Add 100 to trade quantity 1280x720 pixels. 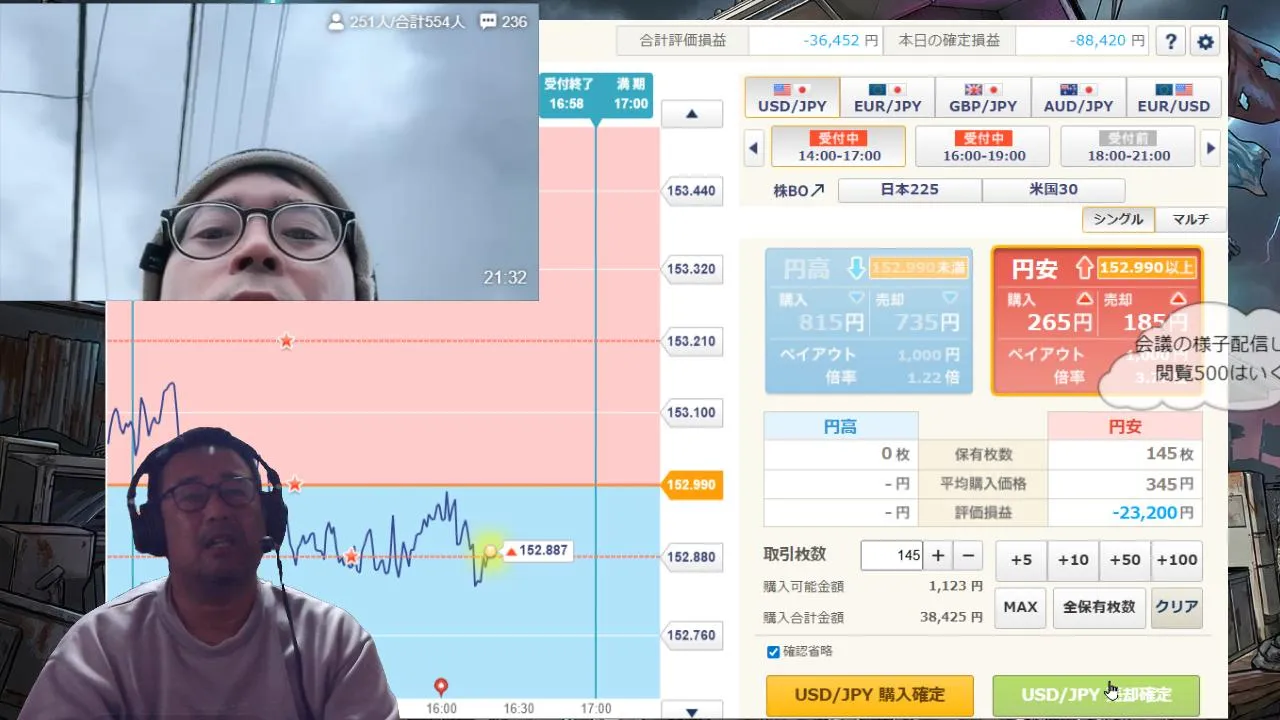[x=1177, y=560]
